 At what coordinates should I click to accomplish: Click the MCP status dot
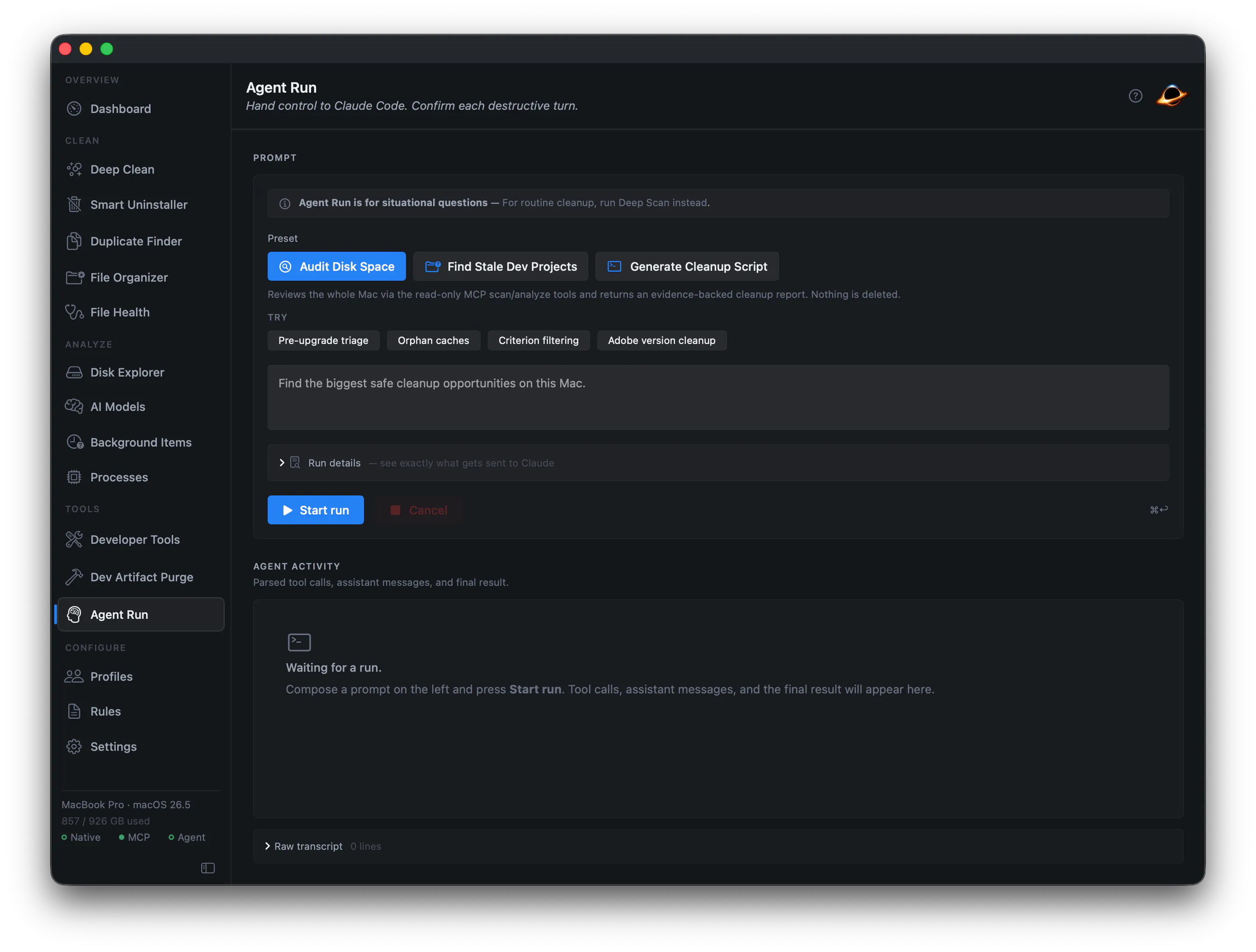click(x=122, y=837)
